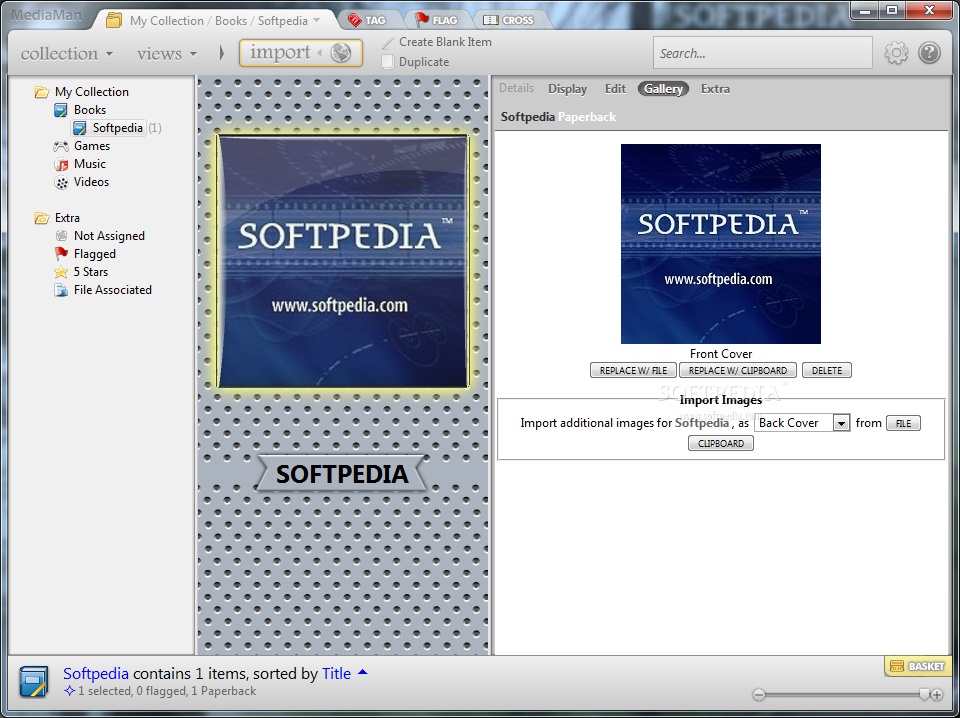Click the Softpedia book icon in tree
The width and height of the screenshot is (960, 718).
[80, 128]
